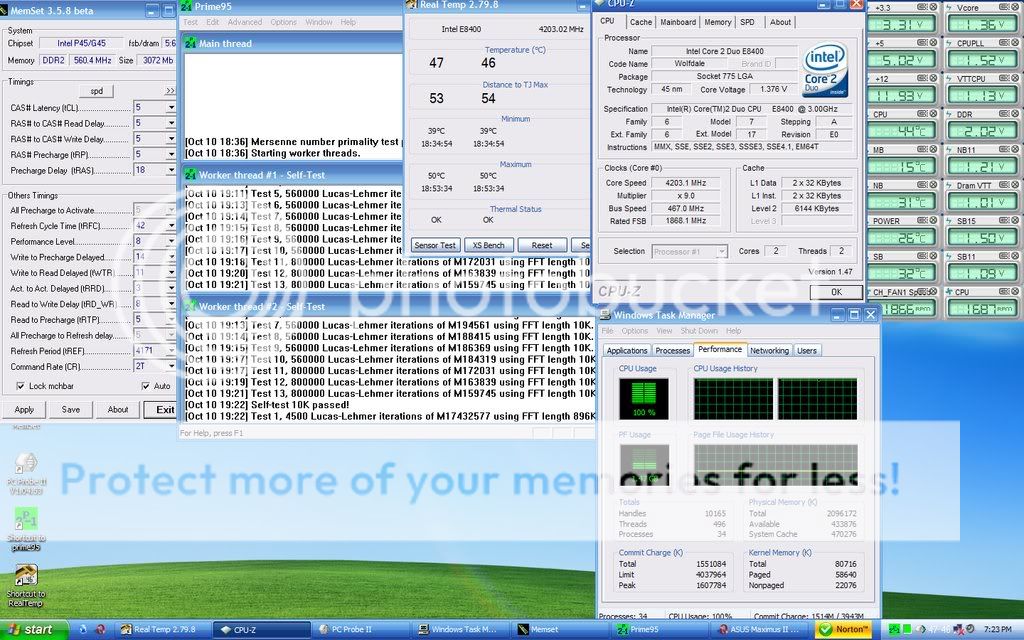The height and width of the screenshot is (640, 1024).
Task: Click the Norton indicator in the system tray
Action: pyautogui.click(x=843, y=630)
